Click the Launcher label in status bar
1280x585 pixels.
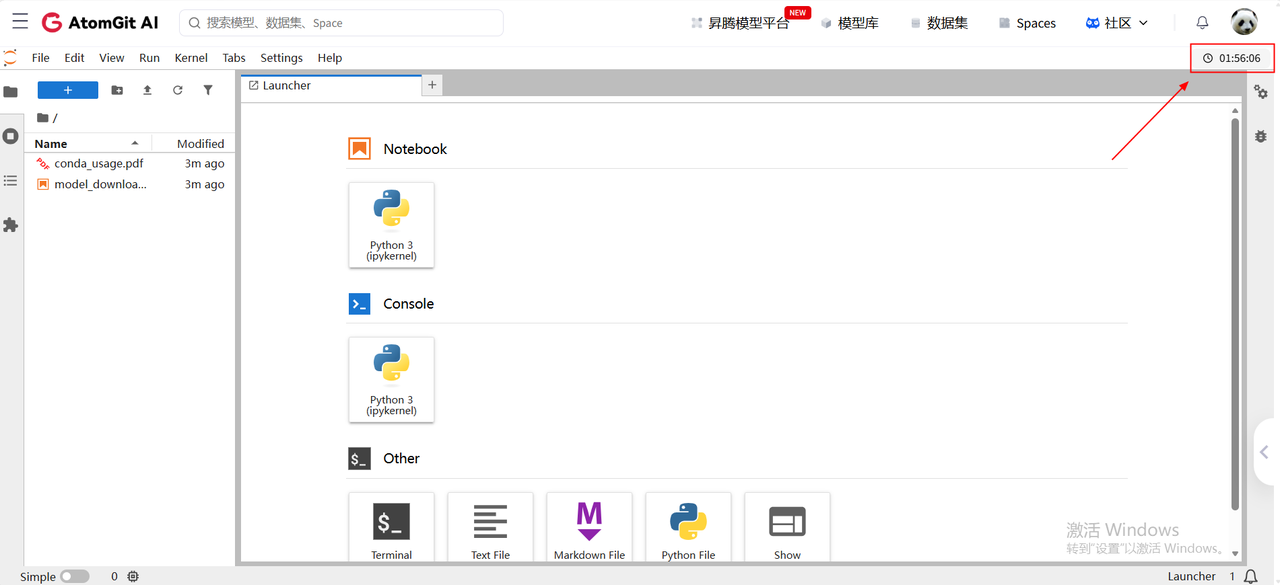1191,576
